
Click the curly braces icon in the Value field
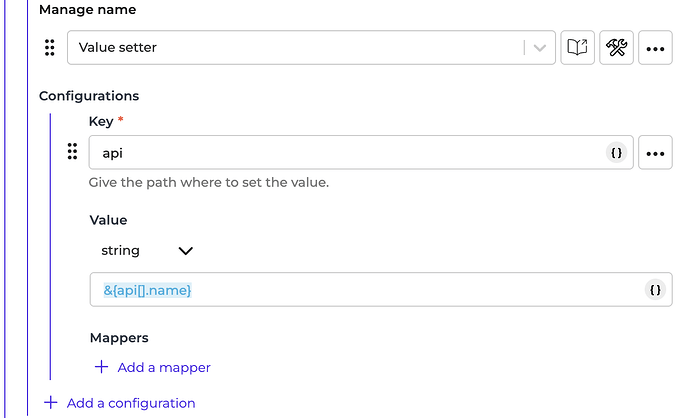click(x=655, y=289)
